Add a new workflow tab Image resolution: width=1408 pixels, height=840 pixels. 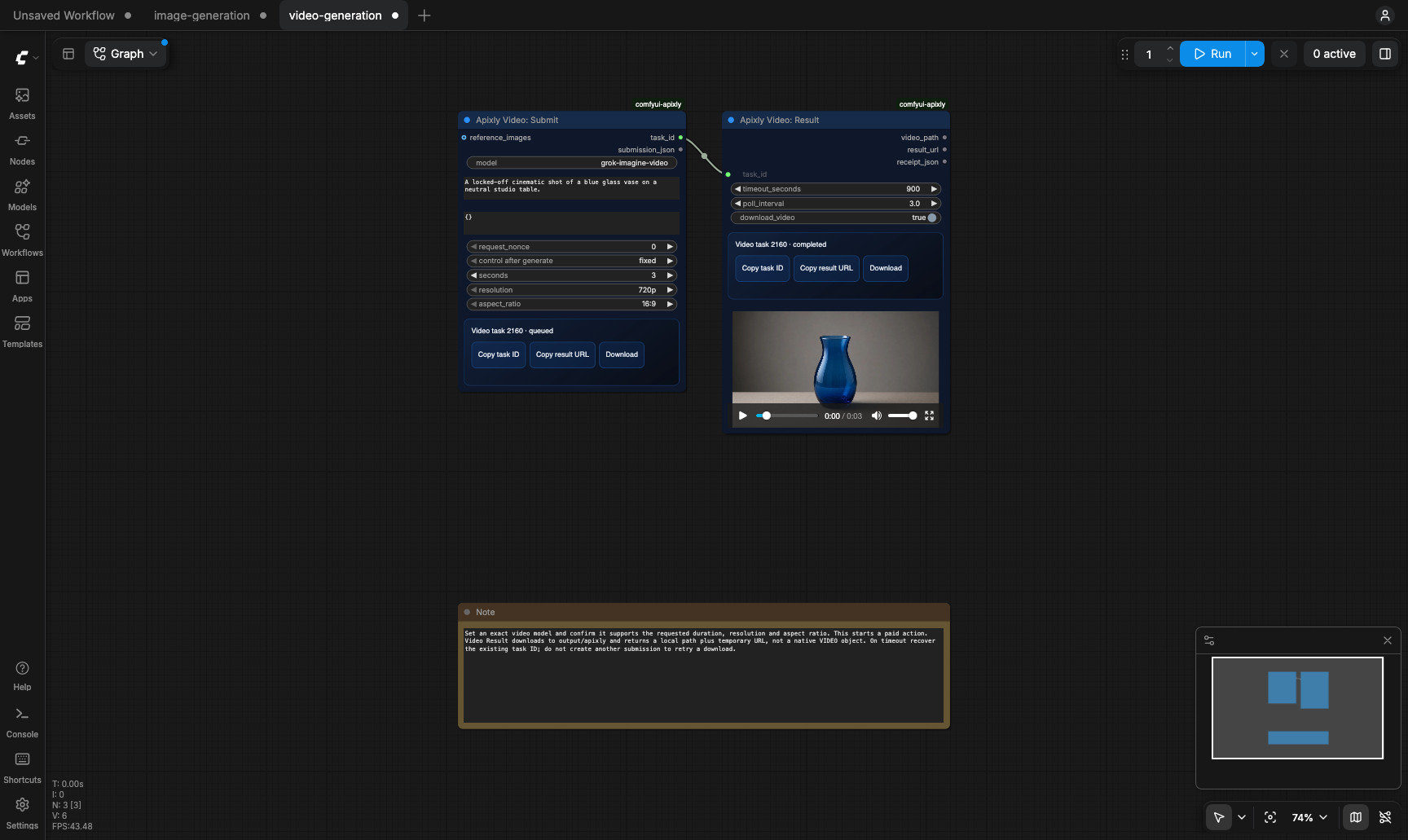click(424, 15)
